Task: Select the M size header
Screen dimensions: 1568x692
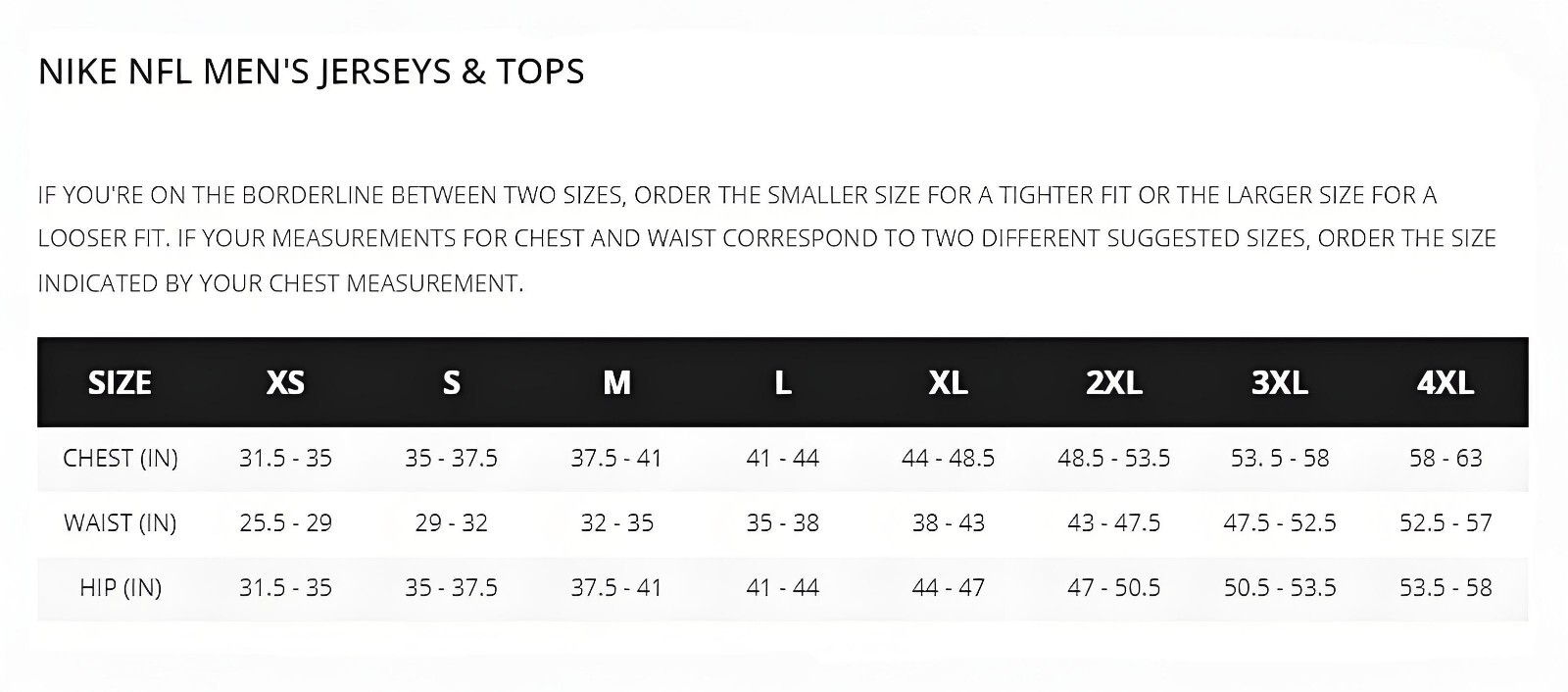Action: click(x=616, y=382)
